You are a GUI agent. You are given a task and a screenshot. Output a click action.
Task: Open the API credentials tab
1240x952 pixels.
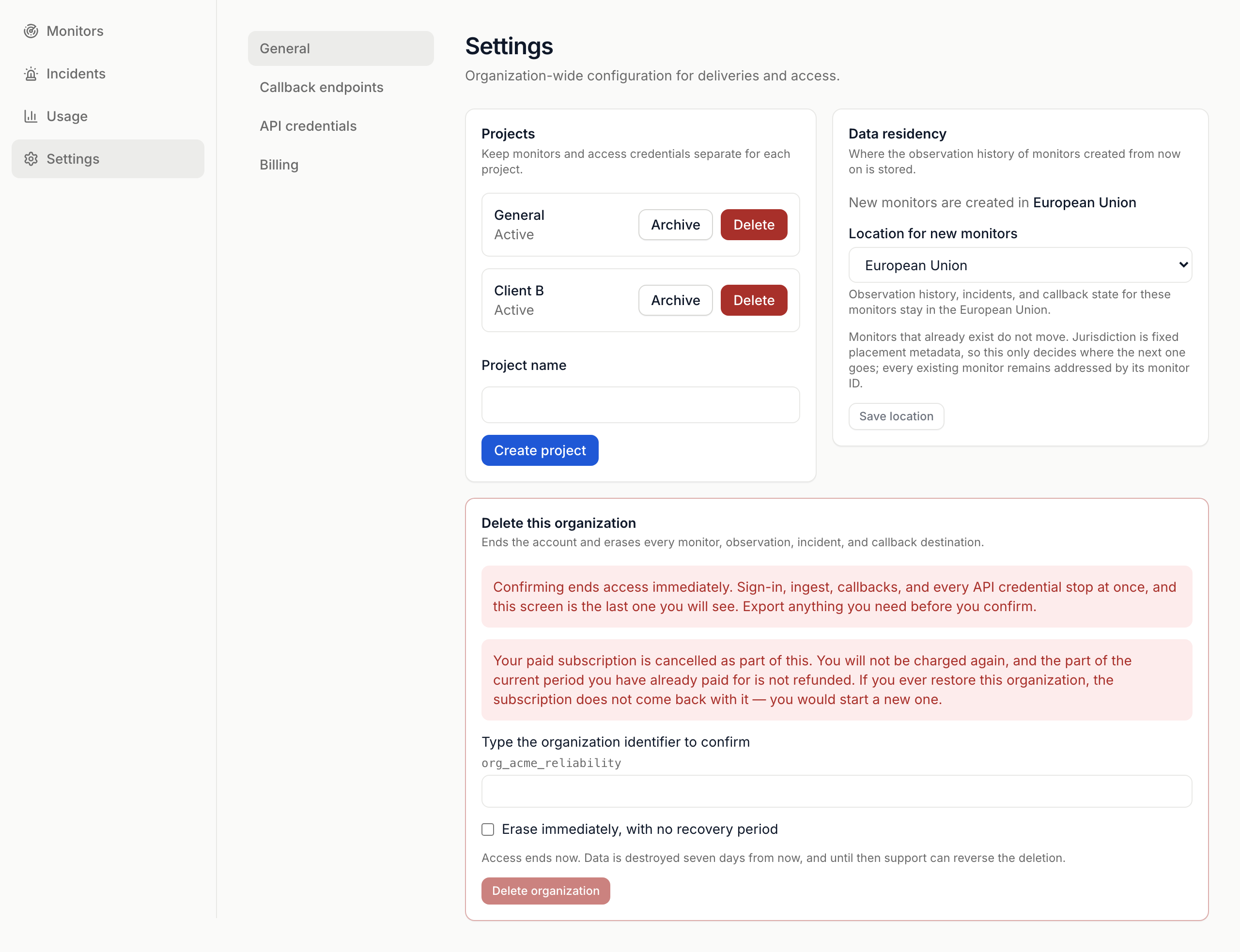coord(341,126)
